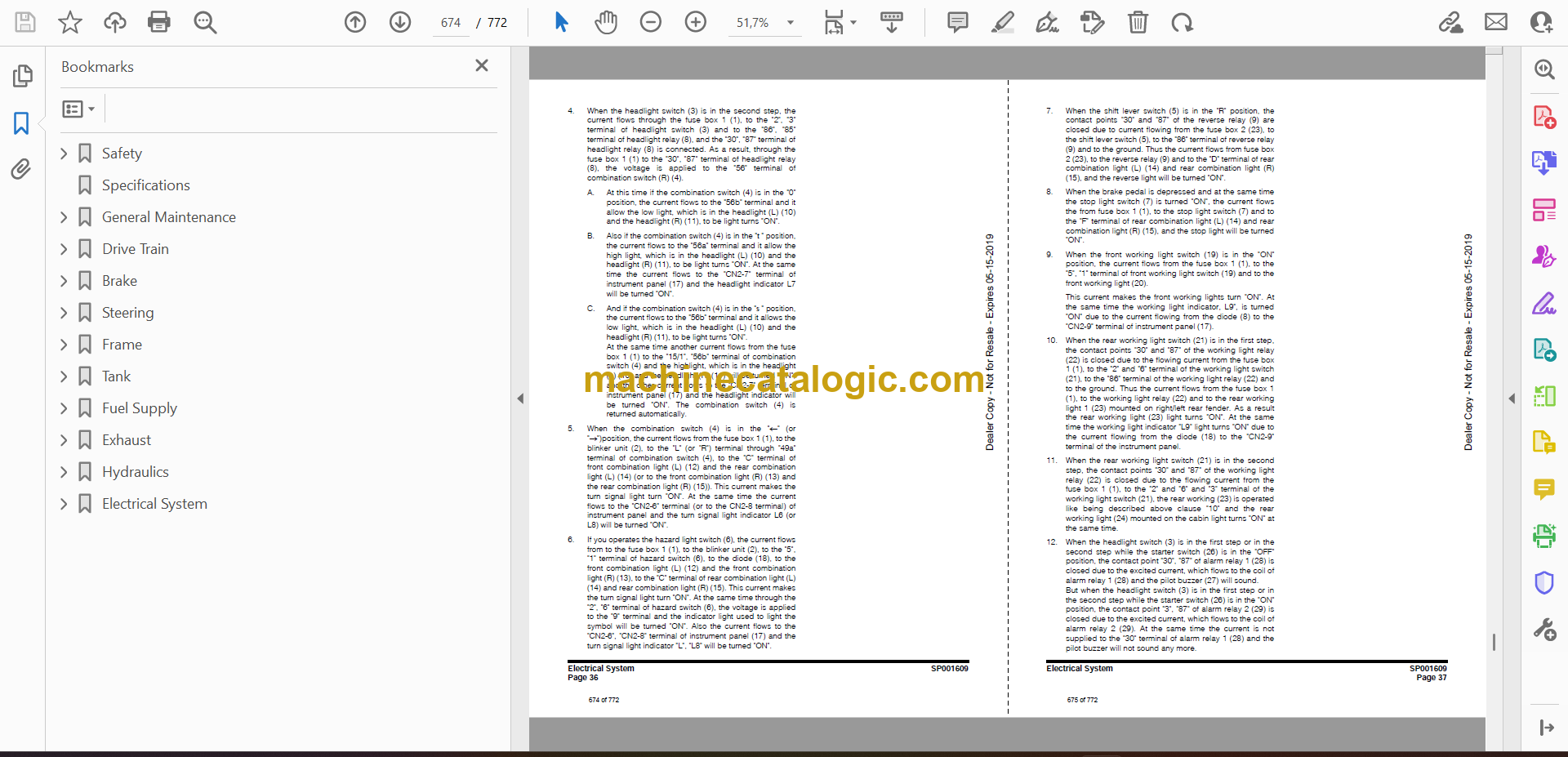This screenshot has height=757, width=1568.
Task: Send file by email envelope icon
Action: 1496,22
